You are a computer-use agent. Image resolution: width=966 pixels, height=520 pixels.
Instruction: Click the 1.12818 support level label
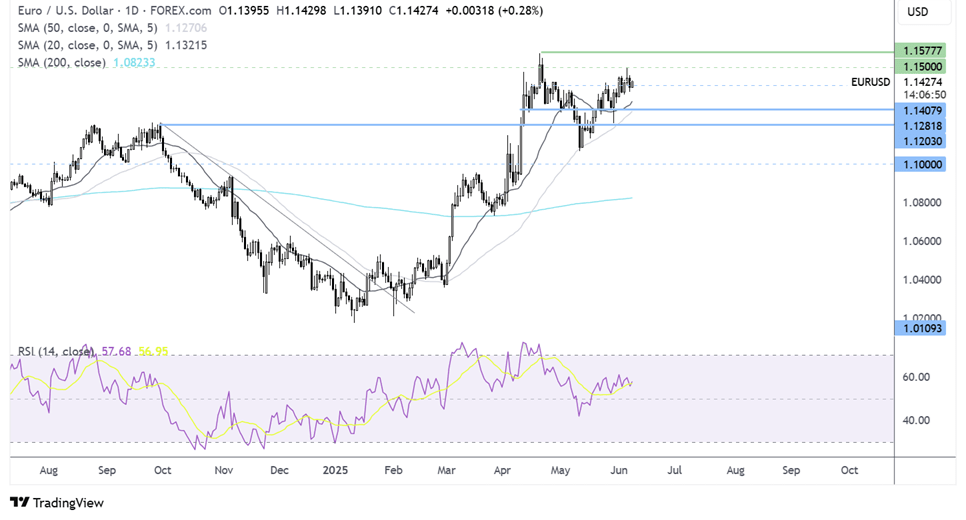click(923, 126)
